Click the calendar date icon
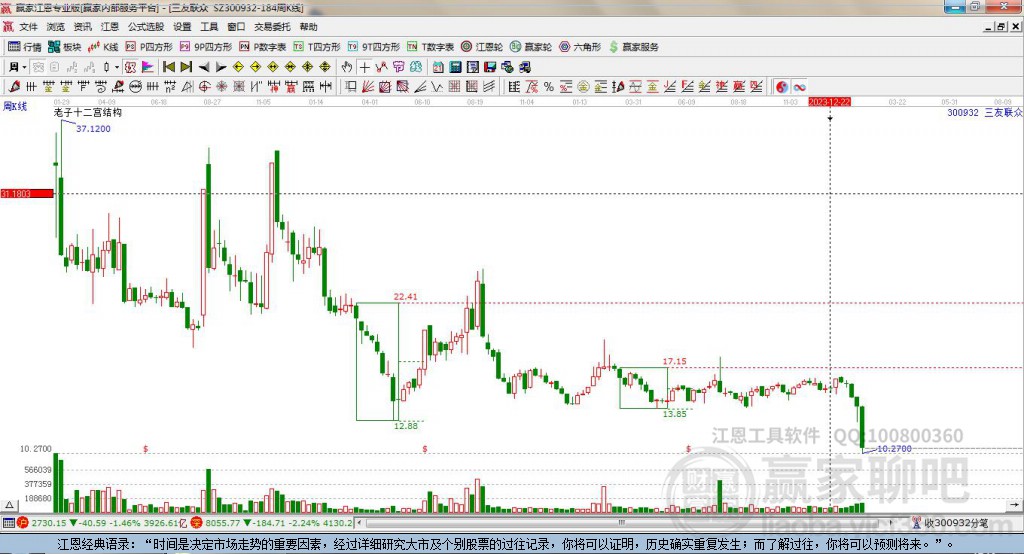This screenshot has width=1024, height=554. (438, 67)
